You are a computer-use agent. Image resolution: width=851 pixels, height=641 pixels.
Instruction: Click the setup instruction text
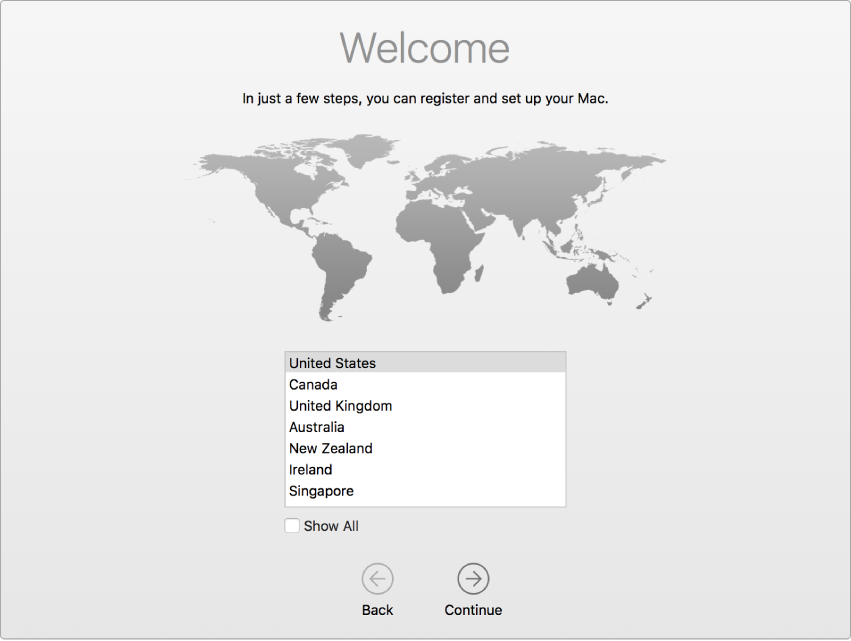(424, 98)
